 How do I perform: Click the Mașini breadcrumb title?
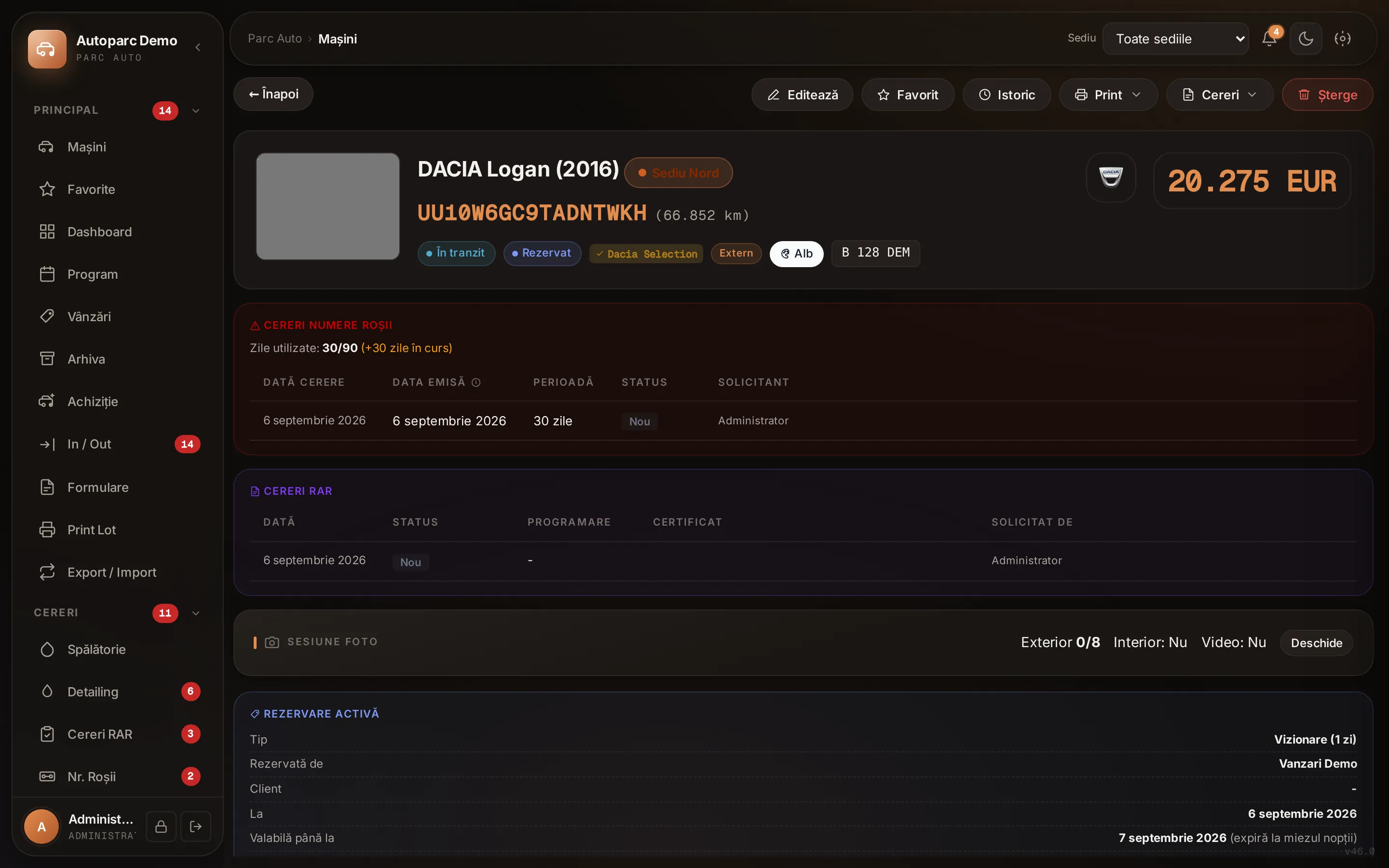click(338, 39)
